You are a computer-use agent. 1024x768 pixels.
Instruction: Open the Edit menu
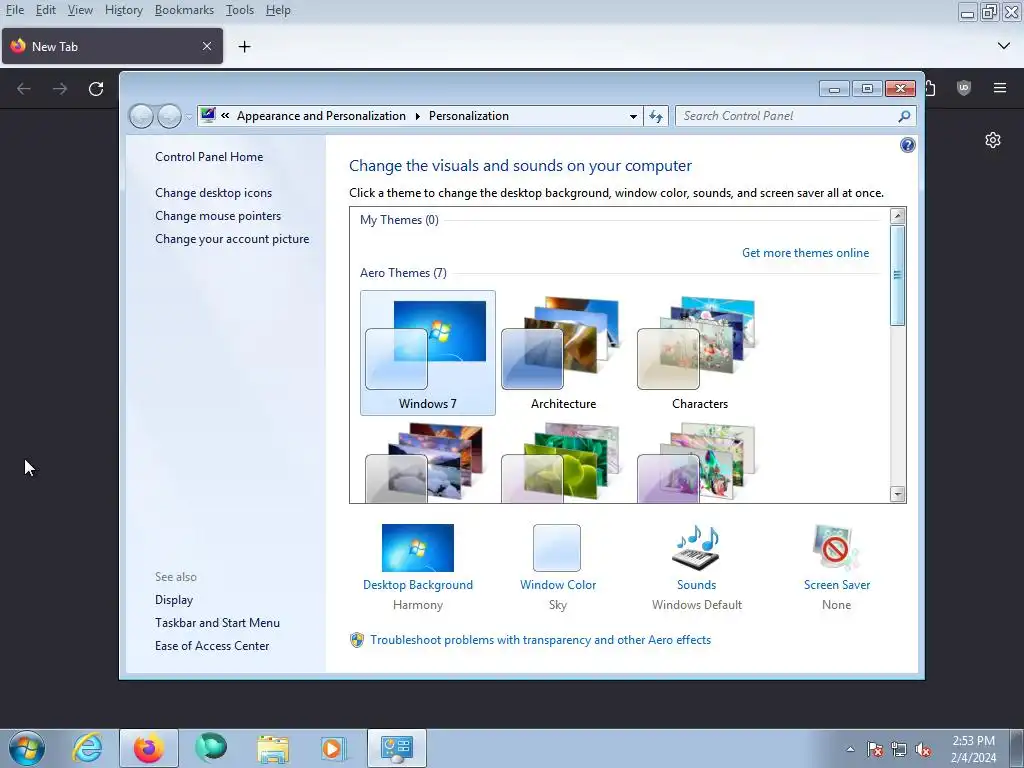(45, 10)
